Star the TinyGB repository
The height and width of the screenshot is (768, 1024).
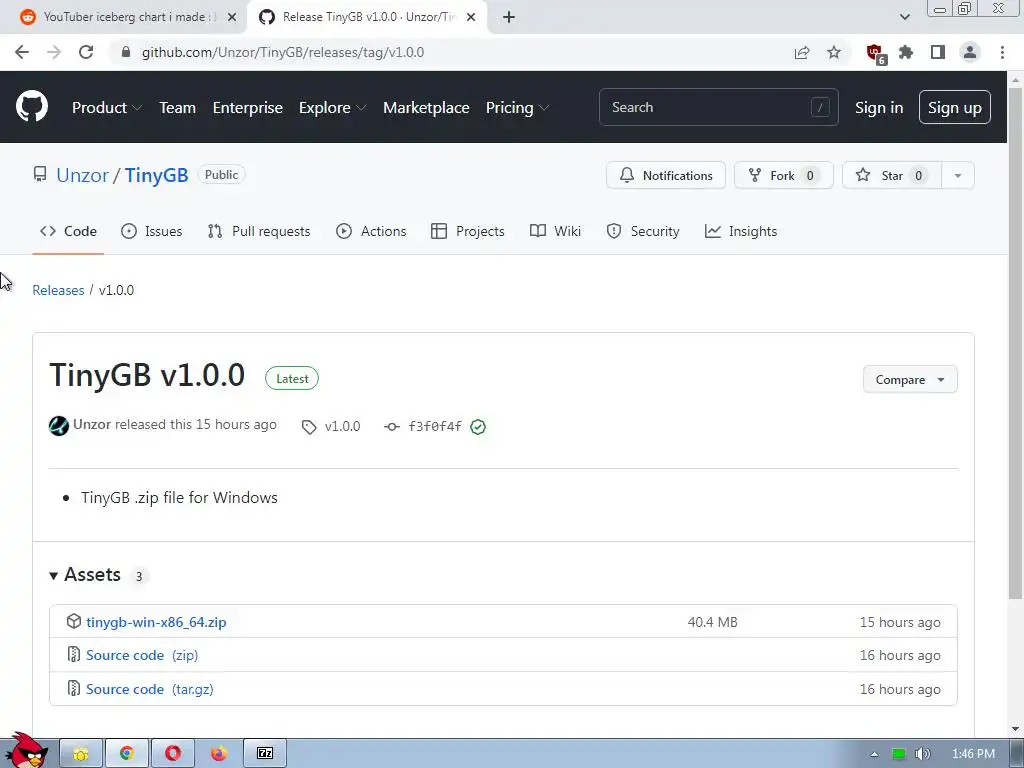892,175
